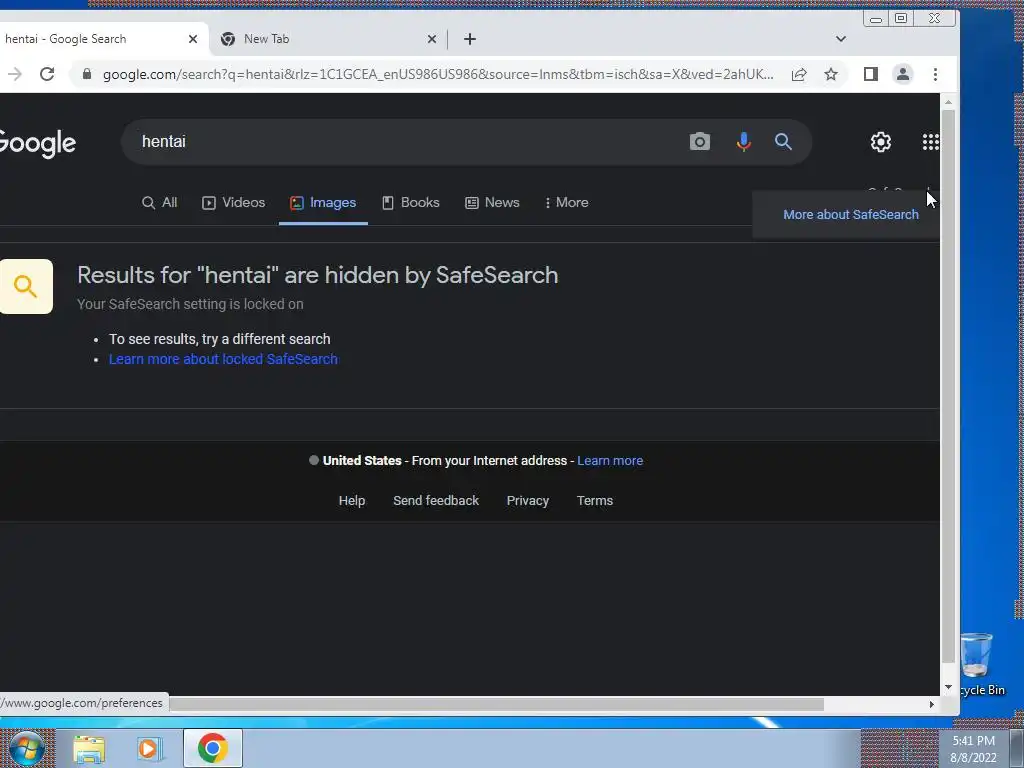Open Learn more about locked SafeSearch link
Image resolution: width=1024 pixels, height=768 pixels.
tap(223, 359)
